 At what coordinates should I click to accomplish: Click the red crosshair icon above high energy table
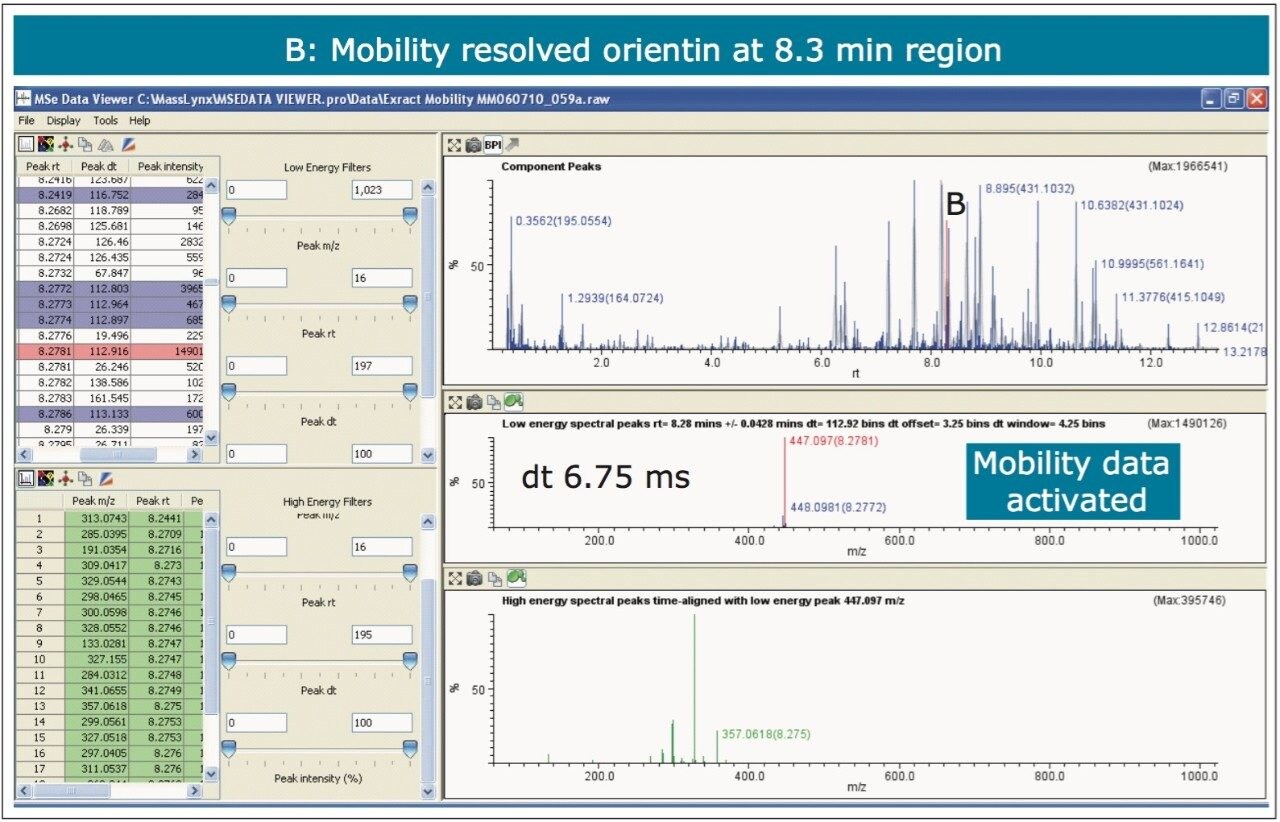66,479
